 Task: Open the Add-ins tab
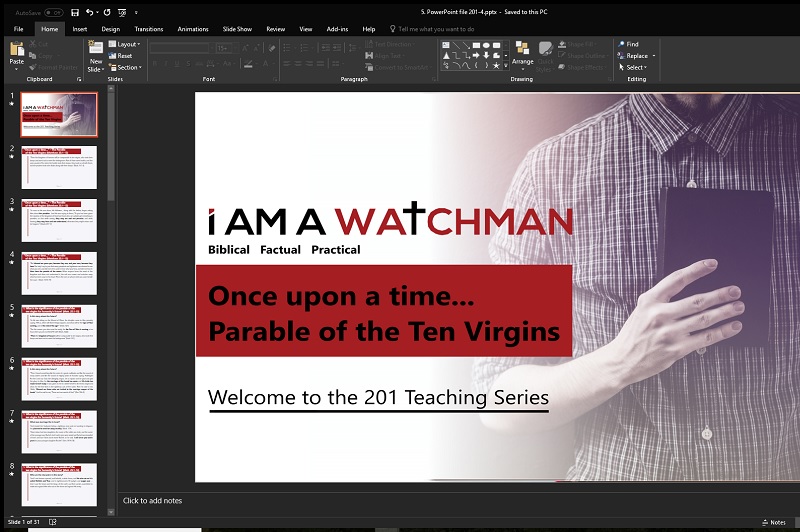337,29
